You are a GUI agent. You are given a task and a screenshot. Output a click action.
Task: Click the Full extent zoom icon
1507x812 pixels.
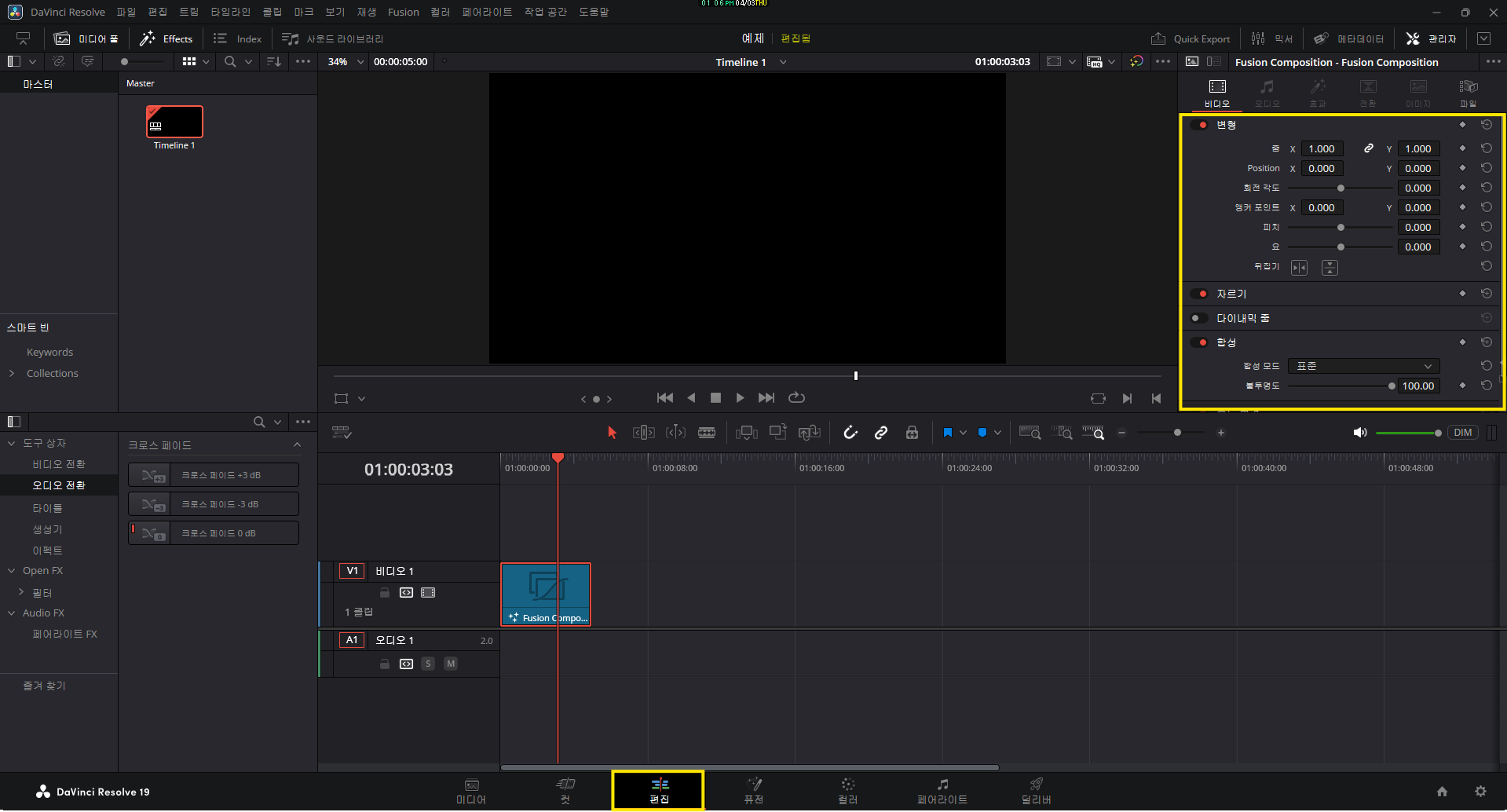pyautogui.click(x=1030, y=433)
